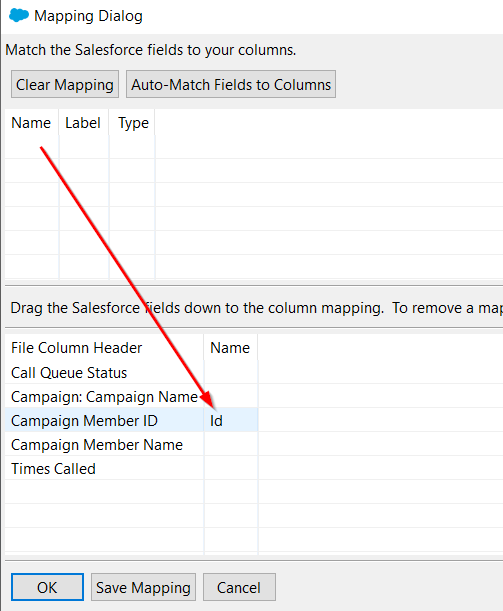Click the Name header in mapping table
Viewport: 503px width, 611px height.
(230, 348)
